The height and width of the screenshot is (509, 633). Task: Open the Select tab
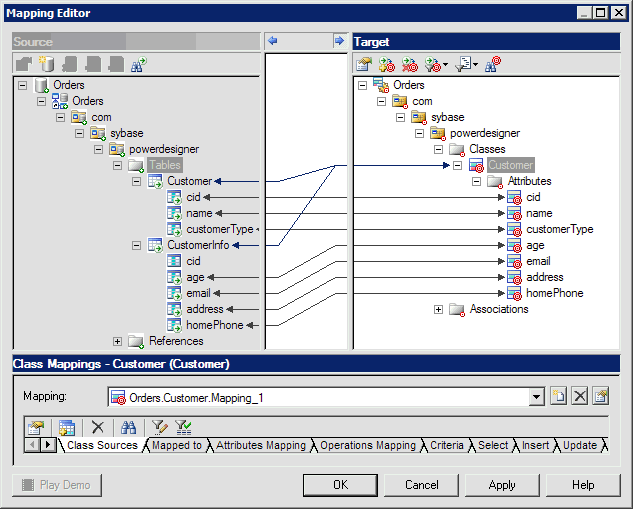493,445
